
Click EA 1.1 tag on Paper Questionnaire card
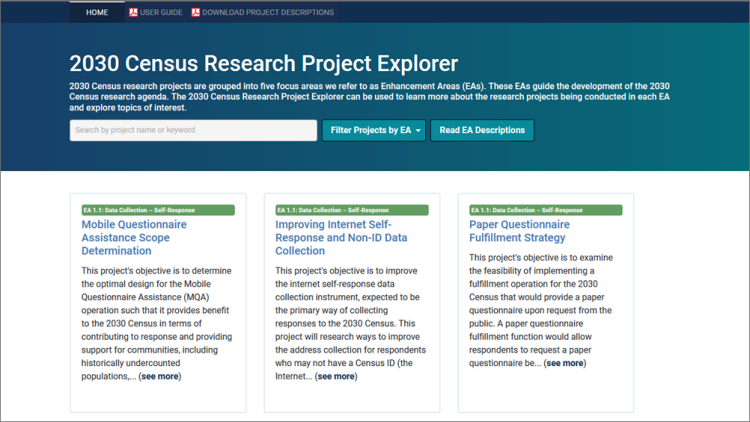pos(546,210)
